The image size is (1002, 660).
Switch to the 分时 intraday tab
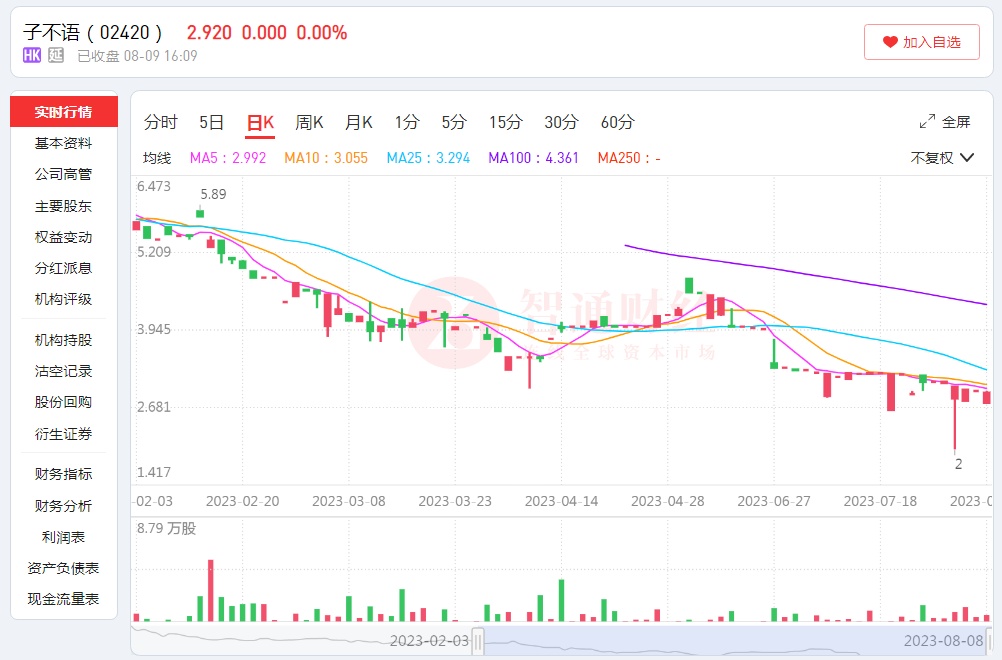click(x=160, y=123)
